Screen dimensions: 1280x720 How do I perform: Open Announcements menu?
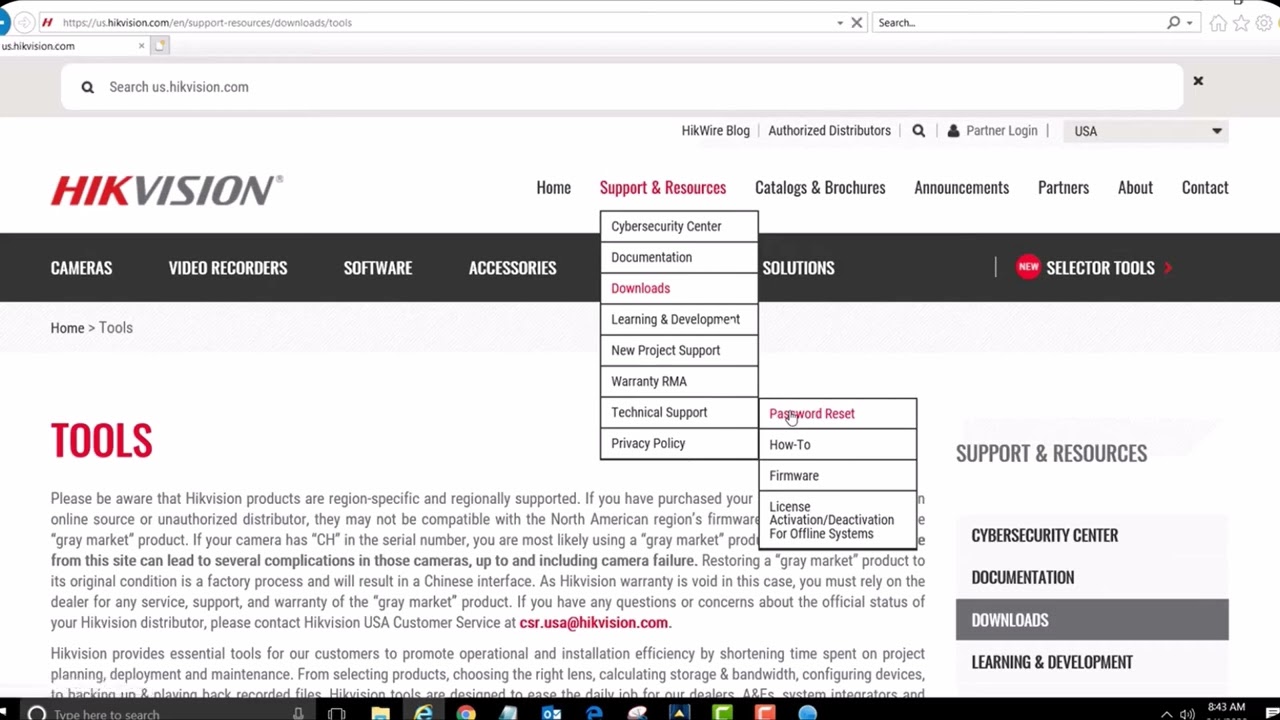point(961,188)
